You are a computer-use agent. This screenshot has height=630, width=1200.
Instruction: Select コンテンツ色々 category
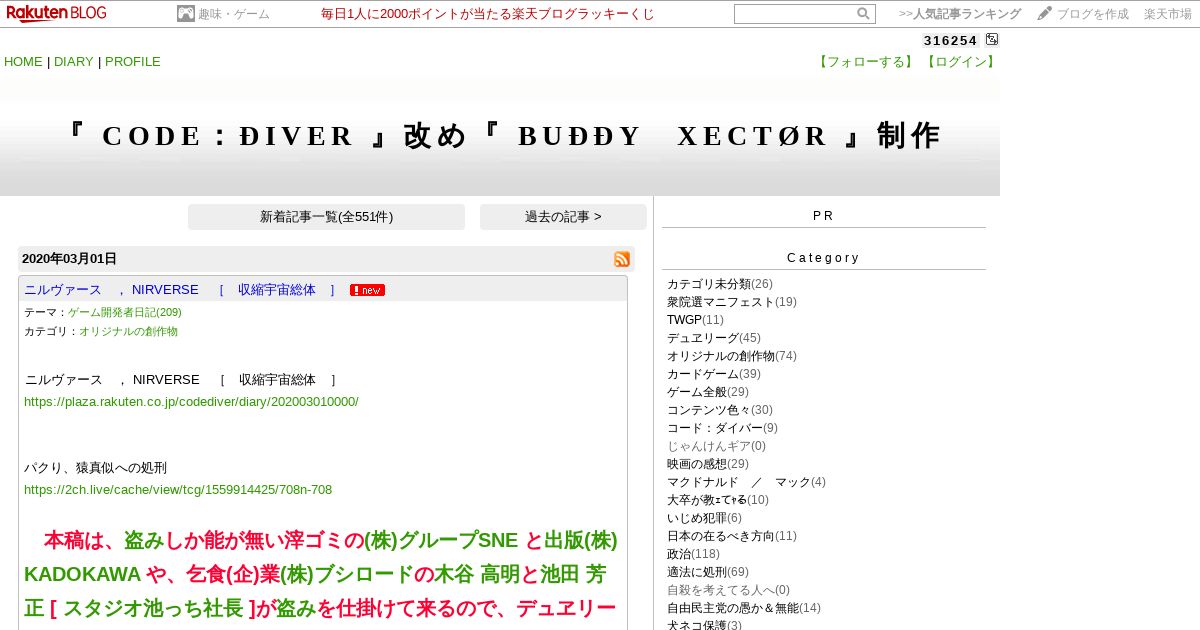pos(709,410)
